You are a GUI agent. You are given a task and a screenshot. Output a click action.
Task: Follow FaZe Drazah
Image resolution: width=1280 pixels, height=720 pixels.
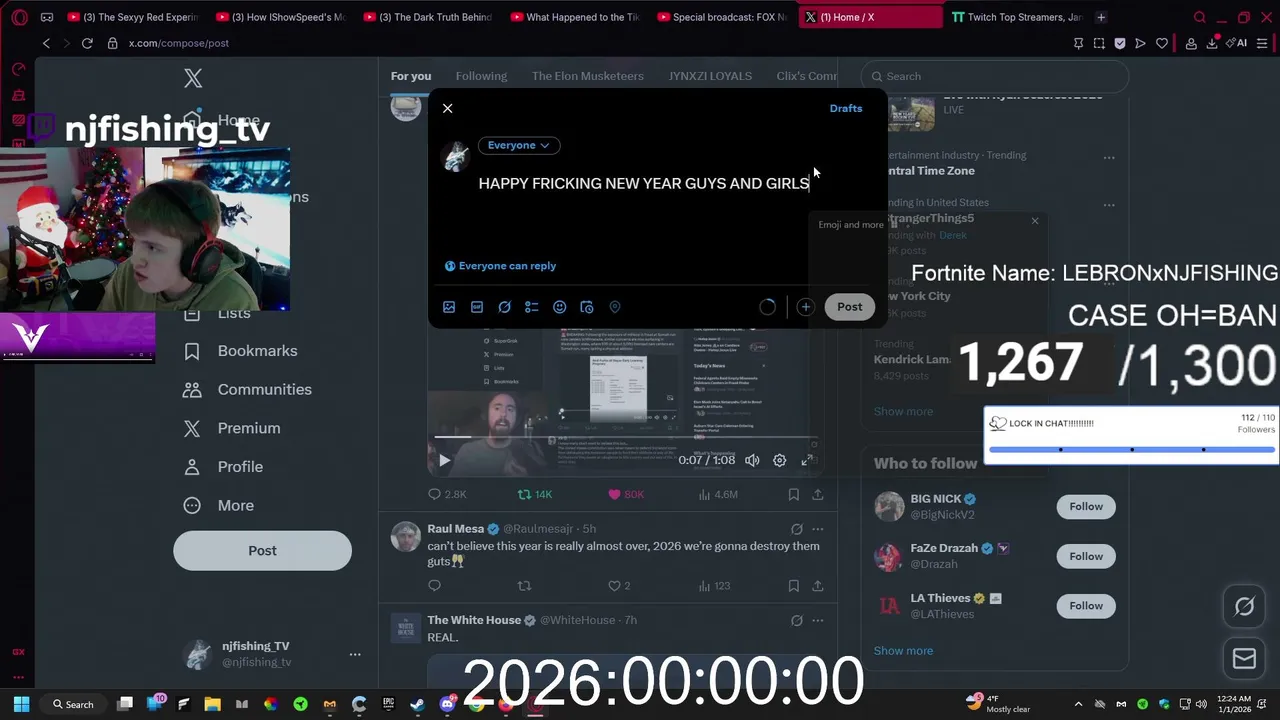(x=1086, y=556)
